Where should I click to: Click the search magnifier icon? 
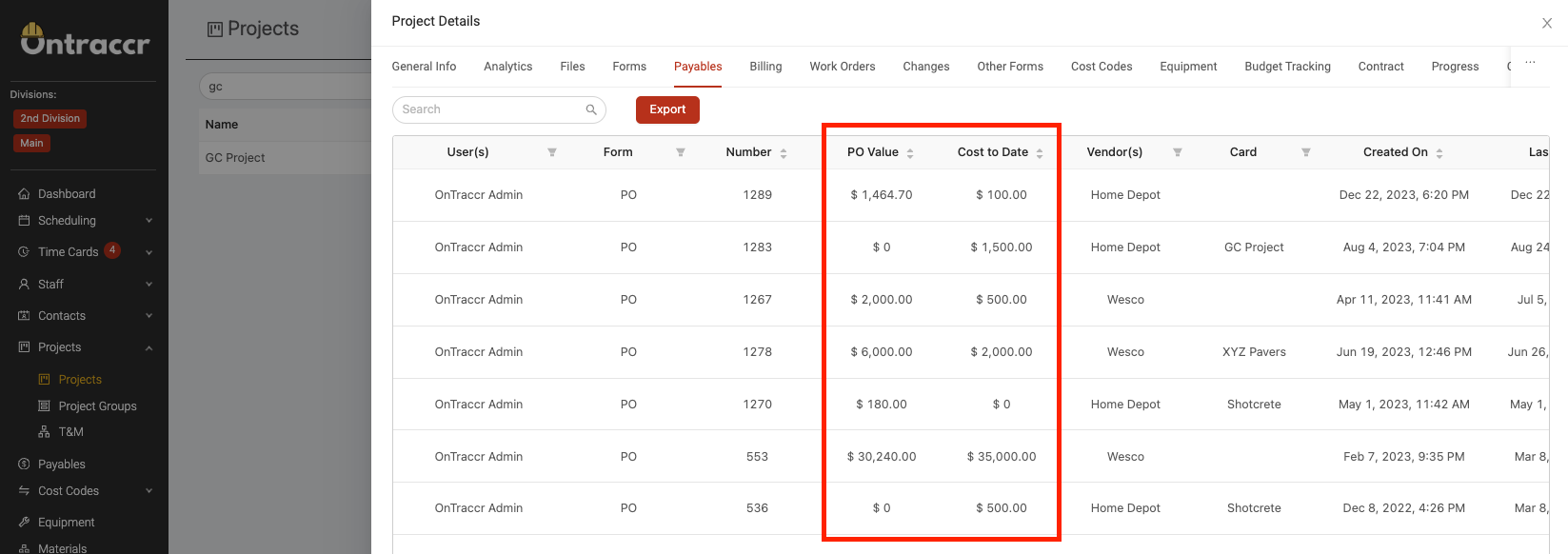(591, 109)
